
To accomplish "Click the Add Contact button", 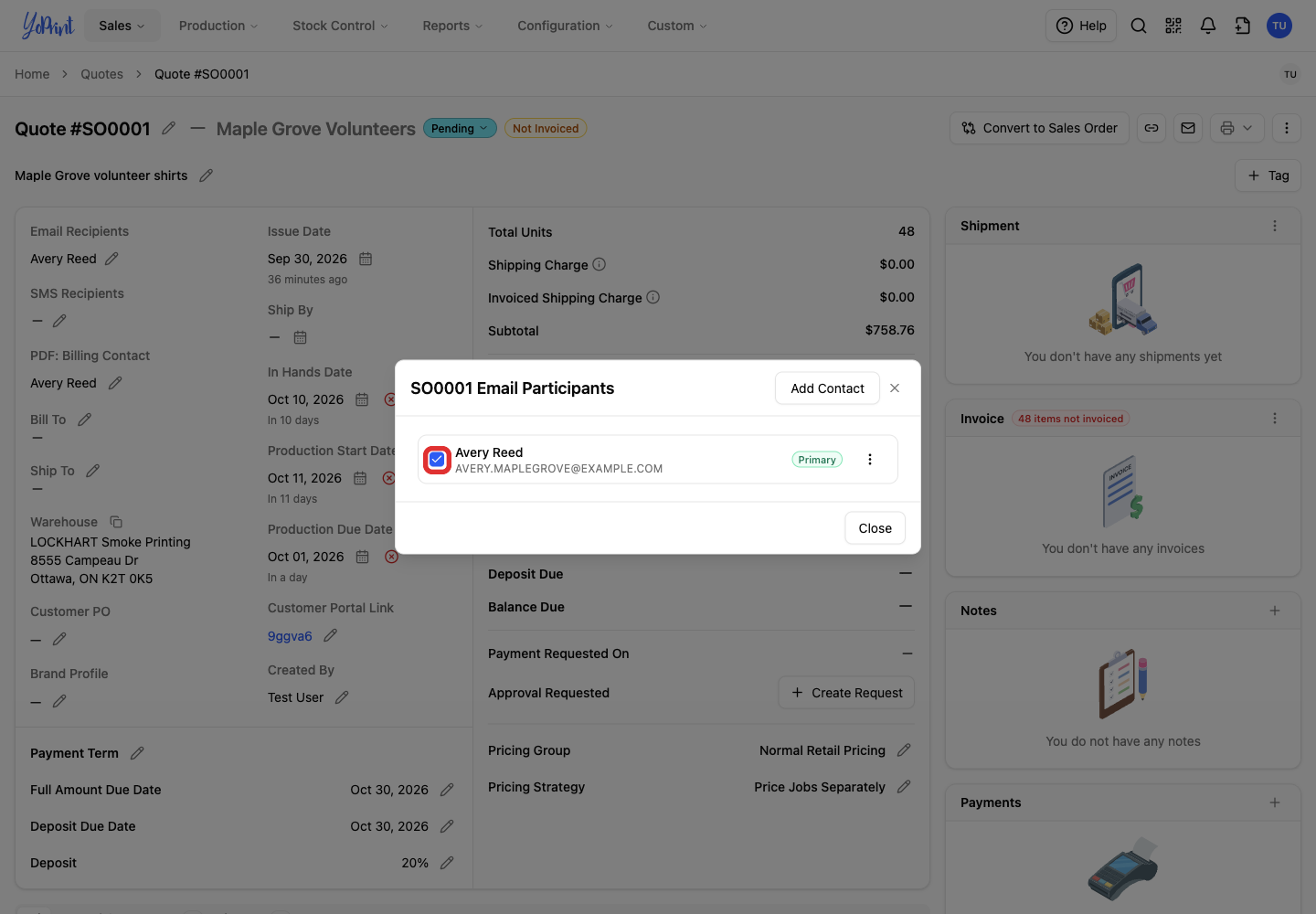I will [827, 388].
